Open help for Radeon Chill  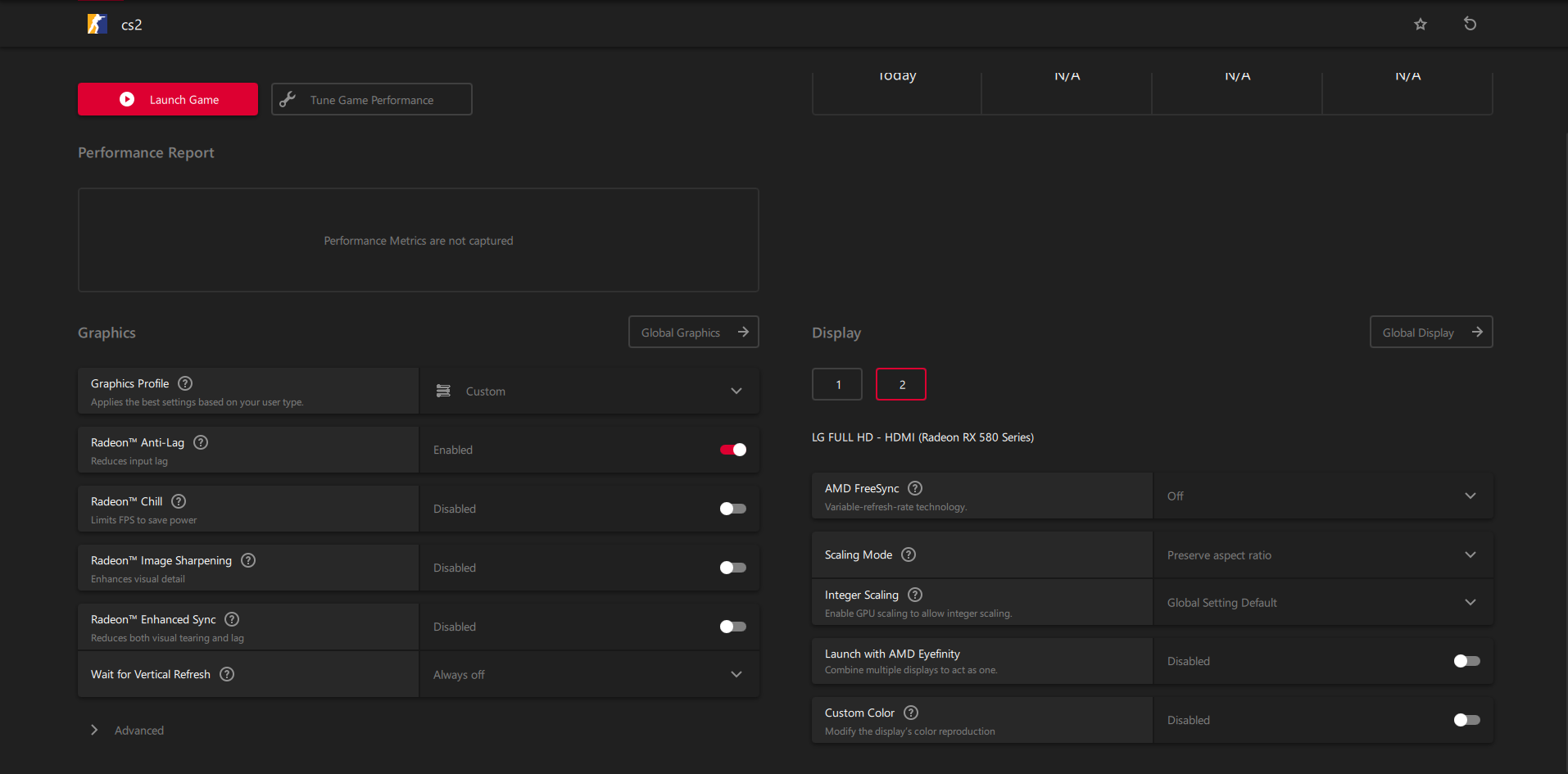tap(179, 501)
